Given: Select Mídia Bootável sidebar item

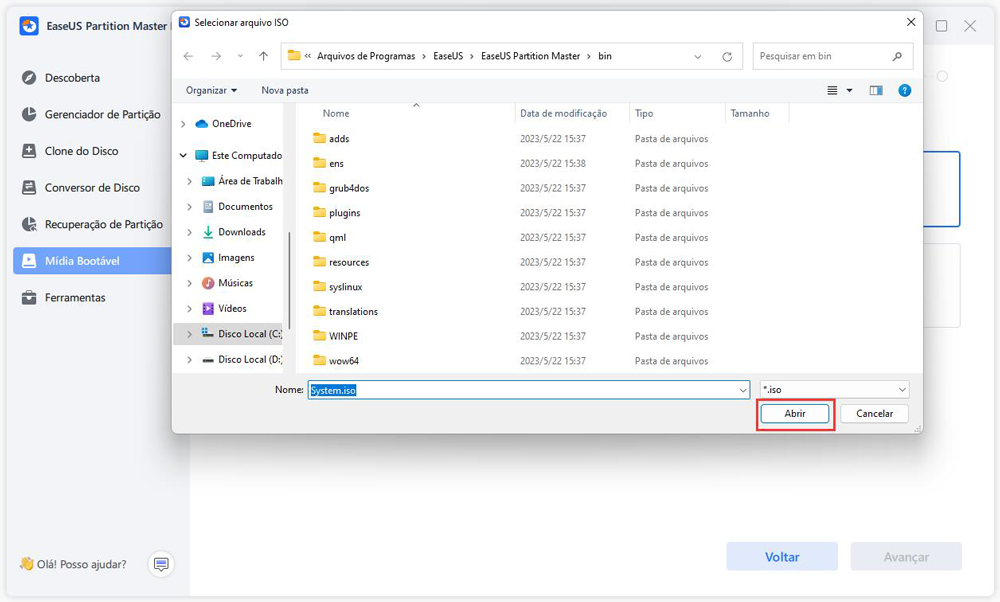Looking at the screenshot, I should tap(92, 261).
